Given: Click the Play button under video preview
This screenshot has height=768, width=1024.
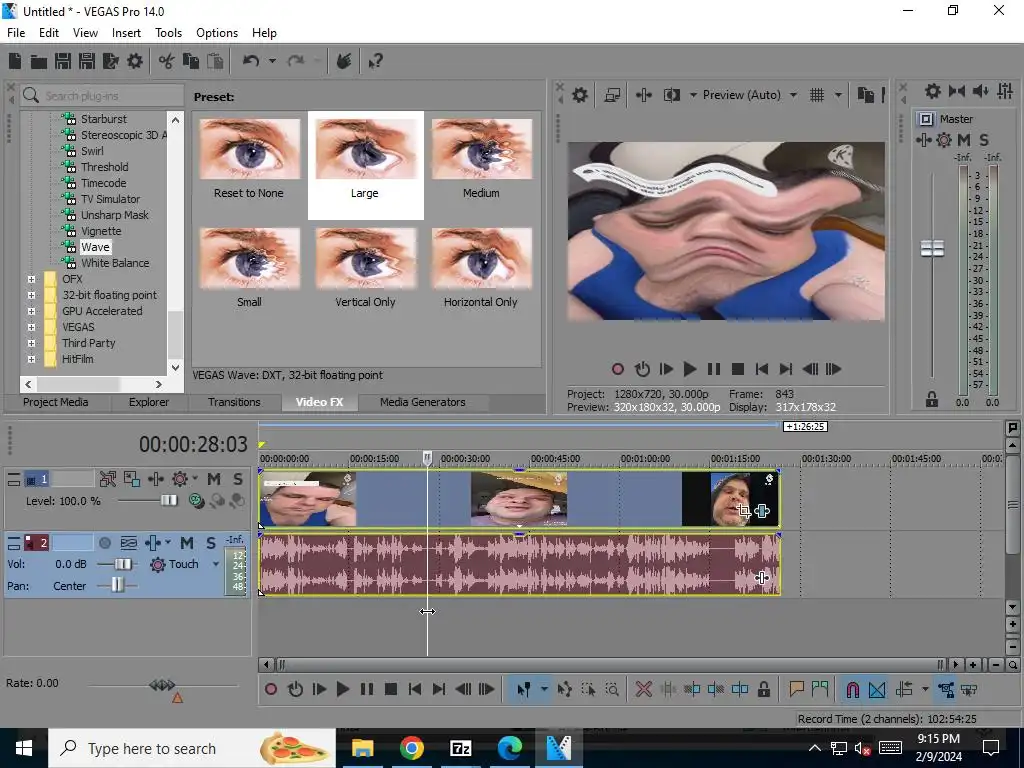Looking at the screenshot, I should tap(690, 369).
